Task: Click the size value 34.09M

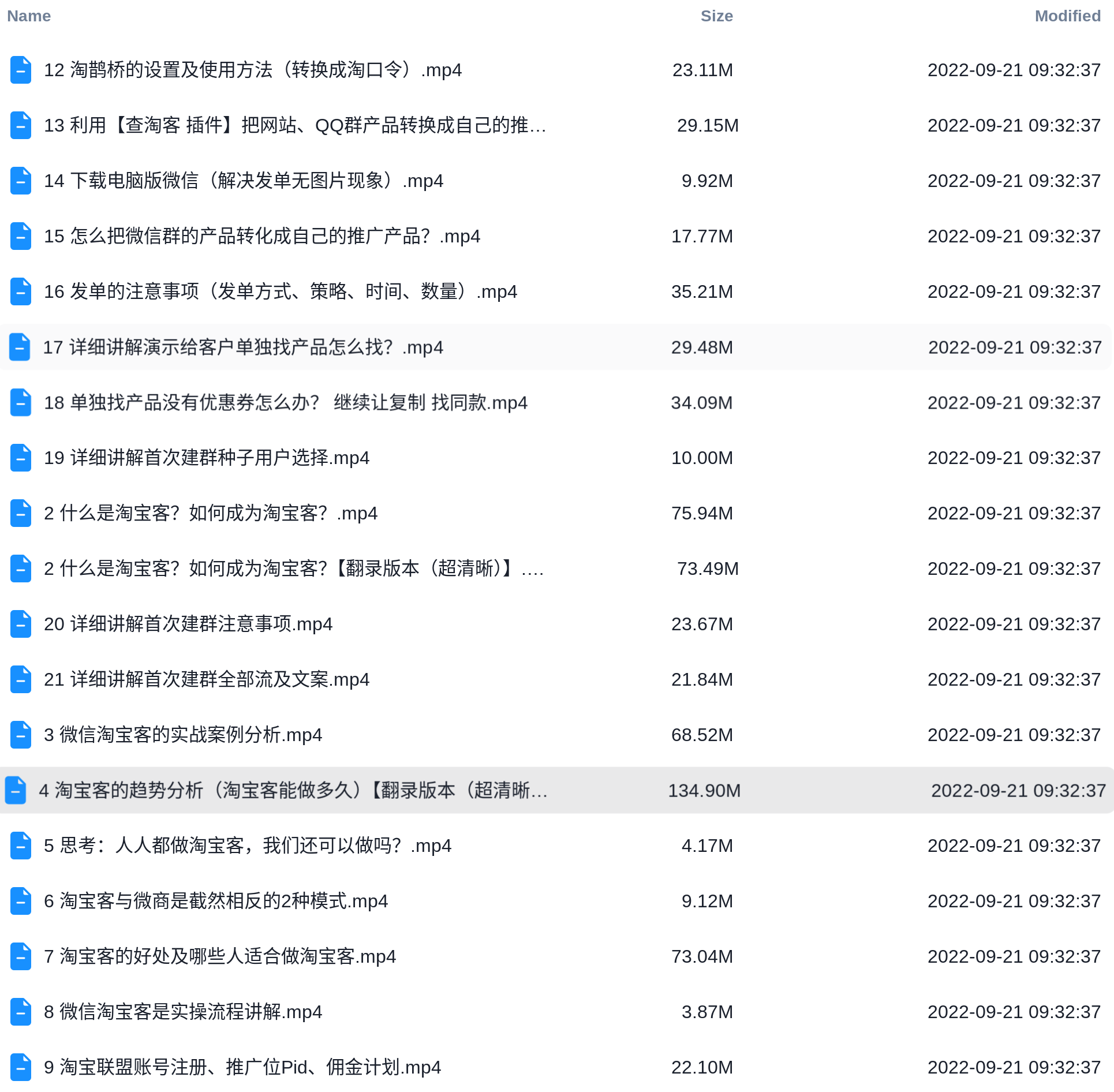Action: coord(702,402)
